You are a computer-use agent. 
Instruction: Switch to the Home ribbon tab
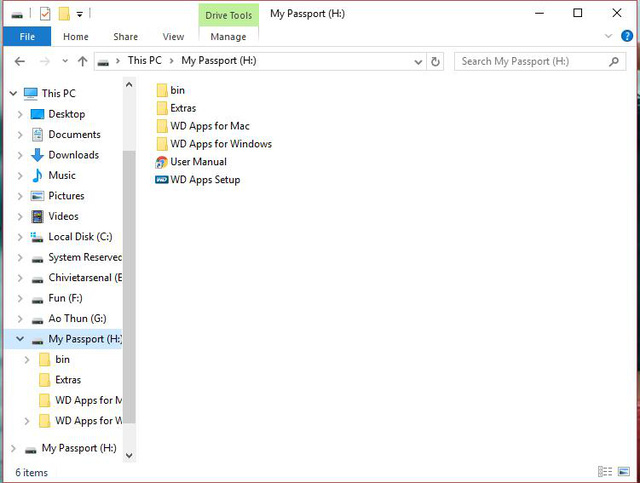pos(76,37)
